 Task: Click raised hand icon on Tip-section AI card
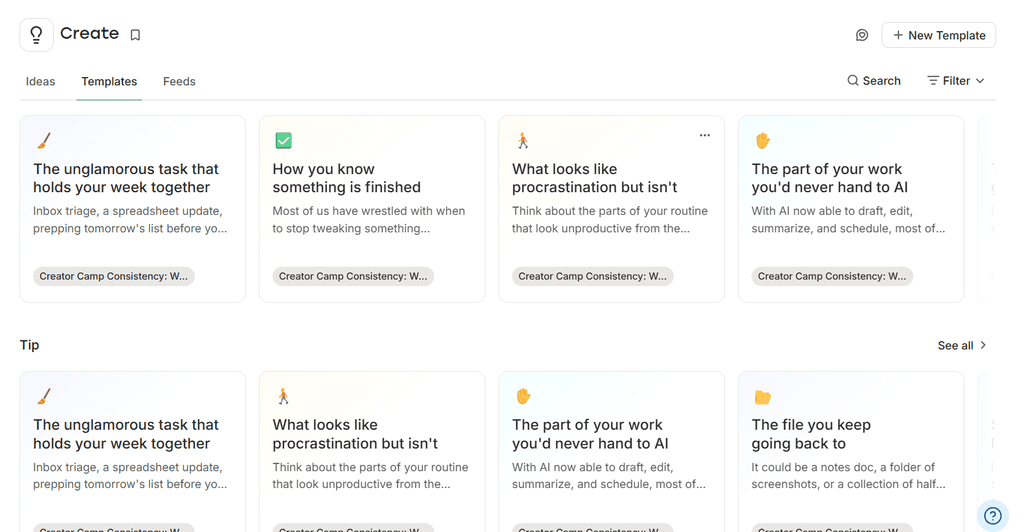pos(523,396)
